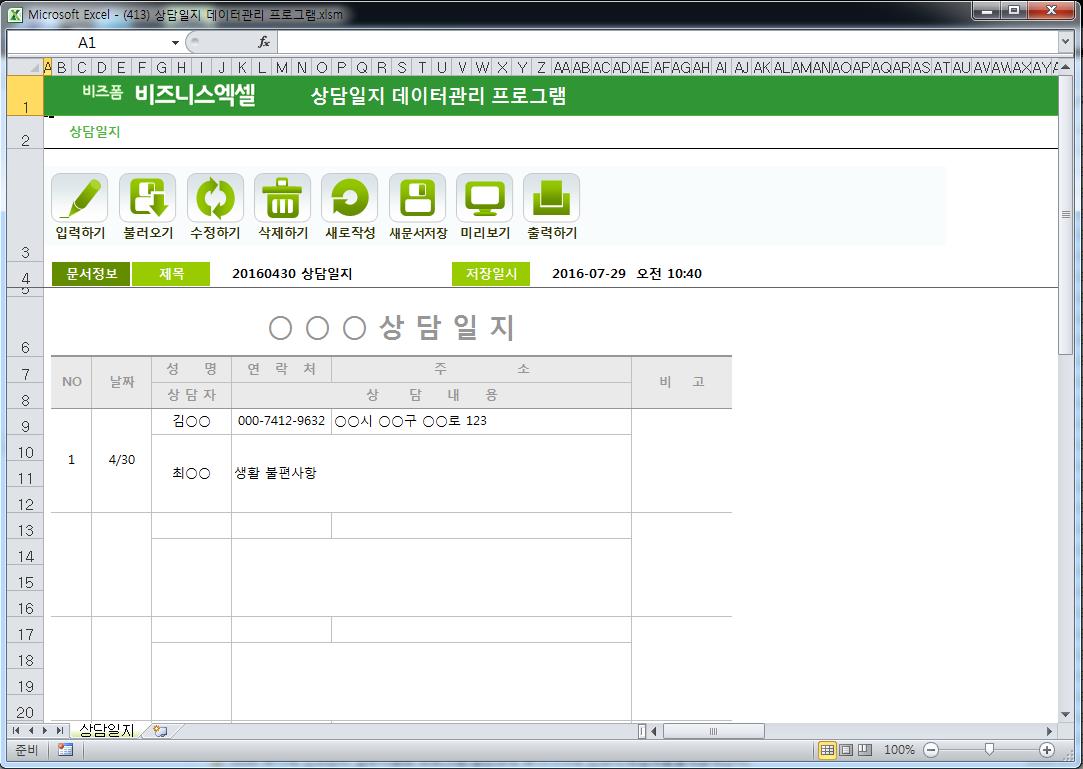Click the insert new worksheet tab icon

[x=161, y=730]
